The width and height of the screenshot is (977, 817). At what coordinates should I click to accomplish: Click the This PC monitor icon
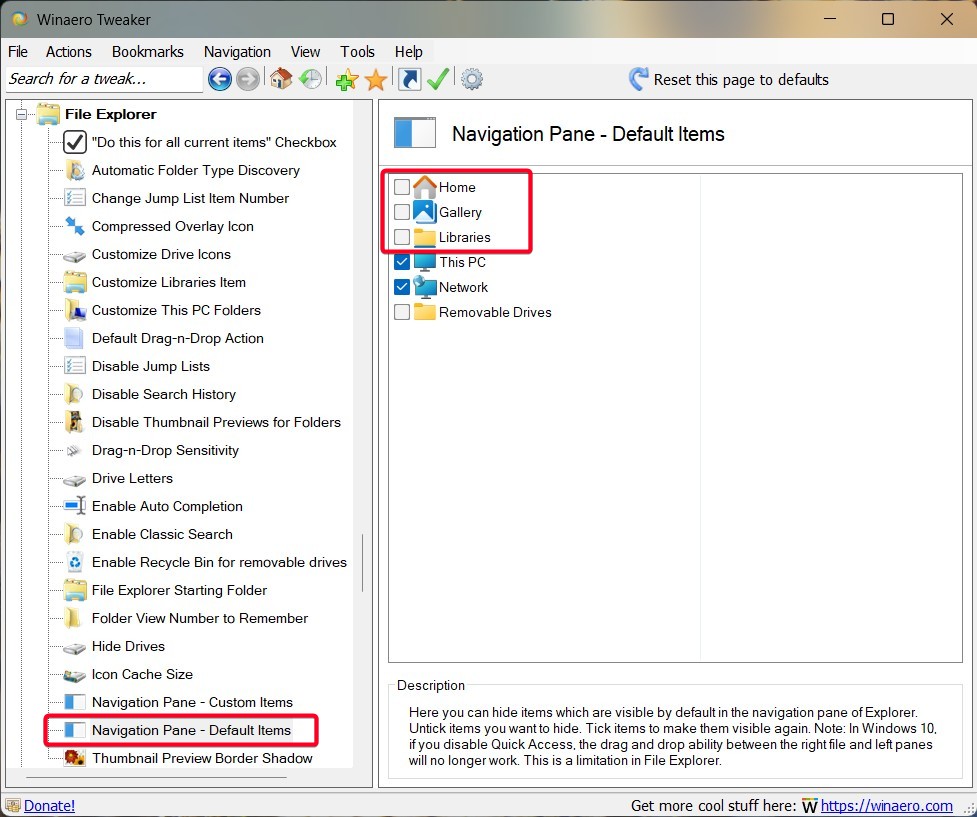pos(424,262)
